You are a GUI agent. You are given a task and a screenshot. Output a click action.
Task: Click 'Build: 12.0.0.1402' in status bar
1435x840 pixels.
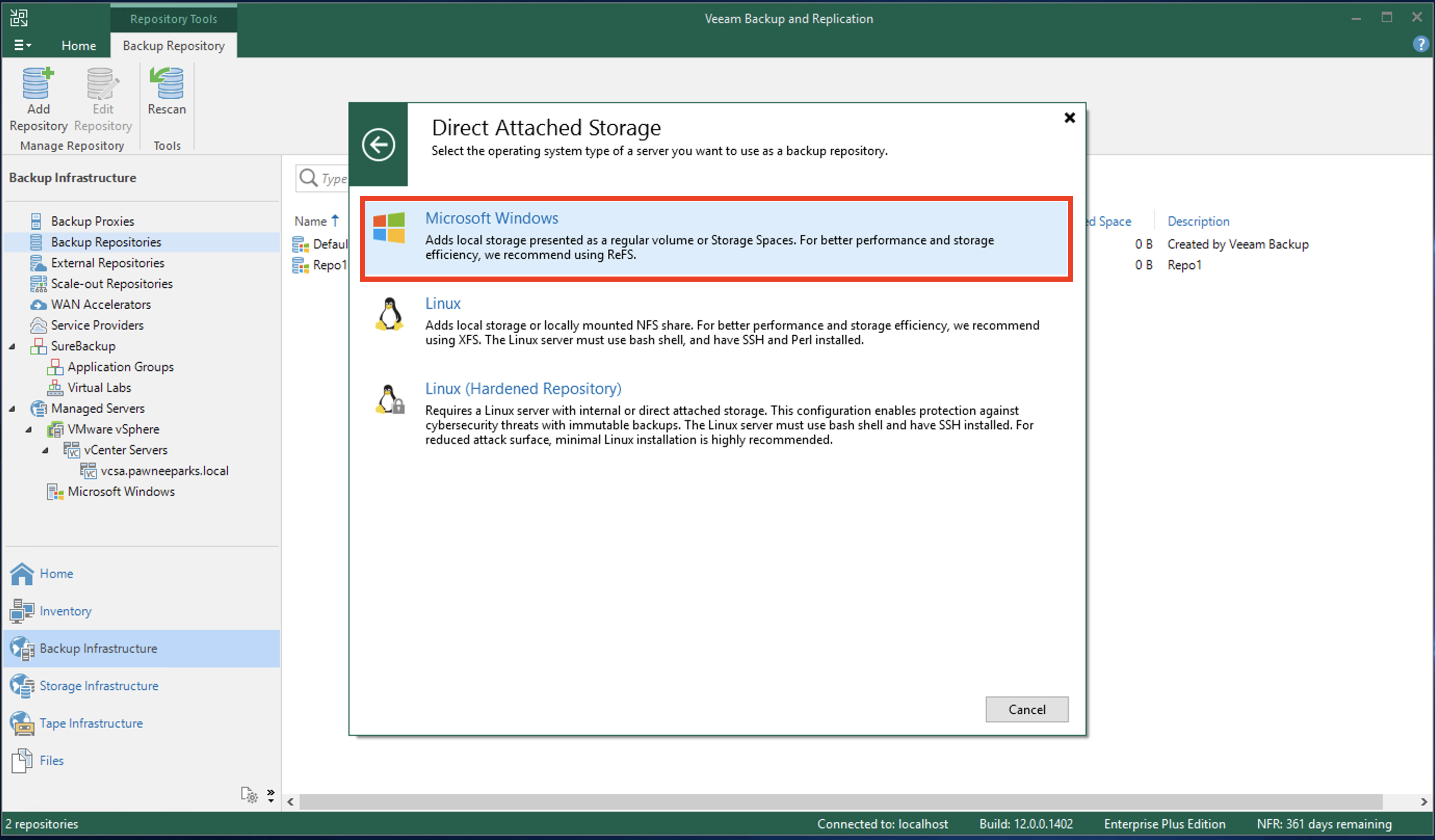pyautogui.click(x=1026, y=824)
